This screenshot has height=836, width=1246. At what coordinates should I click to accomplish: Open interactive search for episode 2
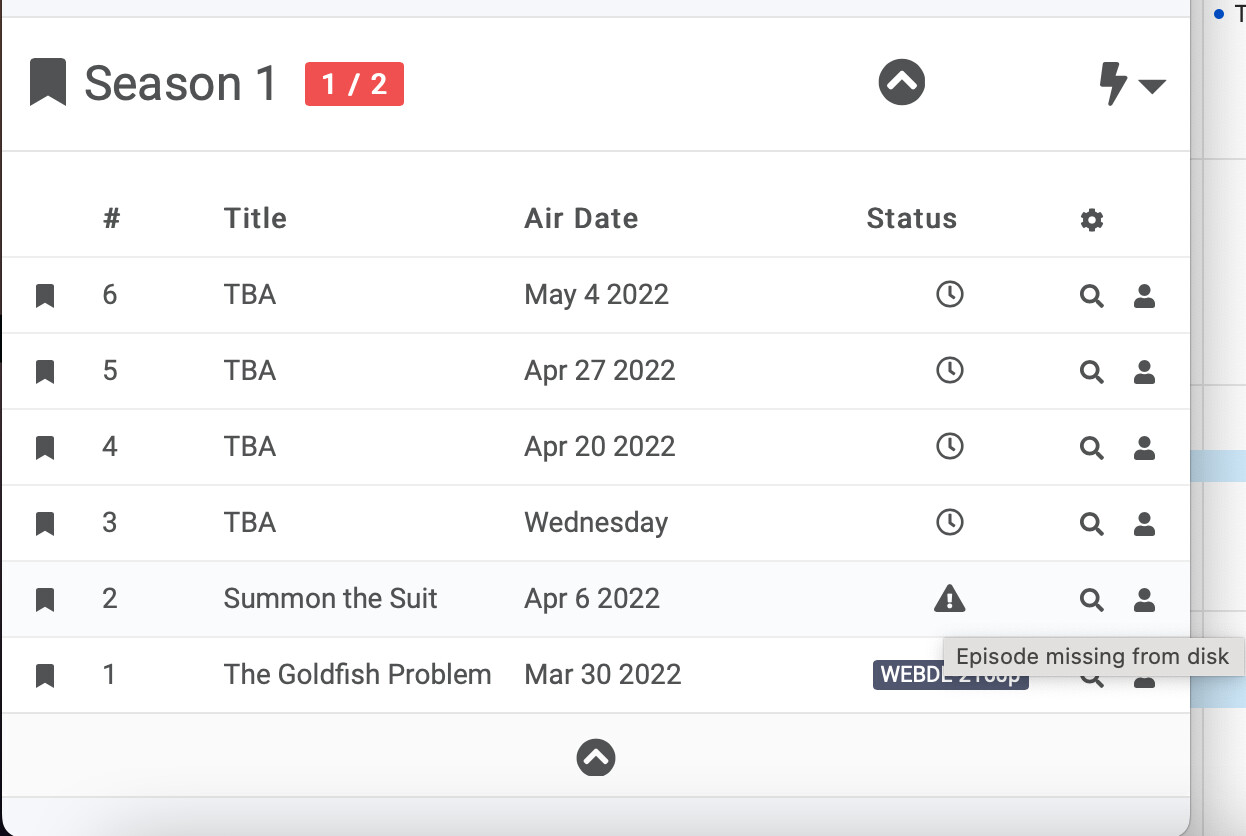pyautogui.click(x=1145, y=600)
